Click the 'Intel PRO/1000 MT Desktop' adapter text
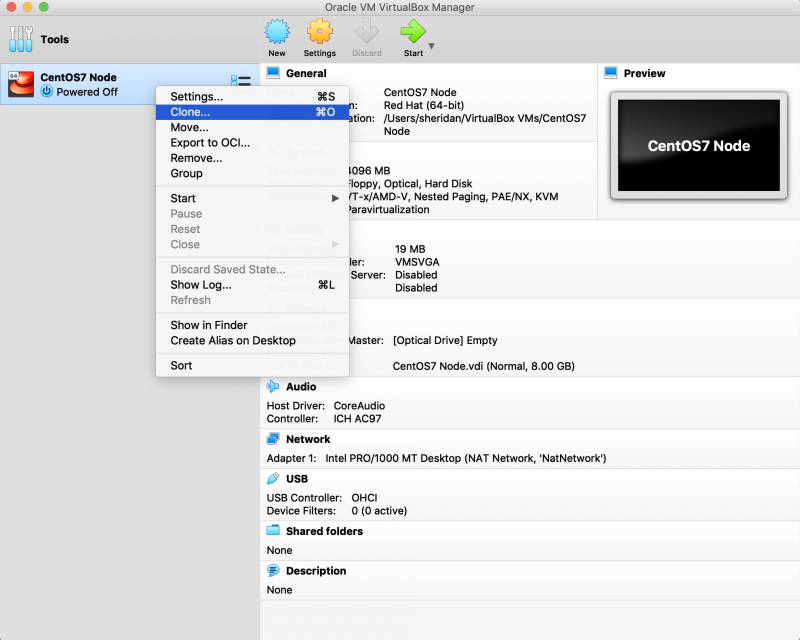 click(393, 458)
